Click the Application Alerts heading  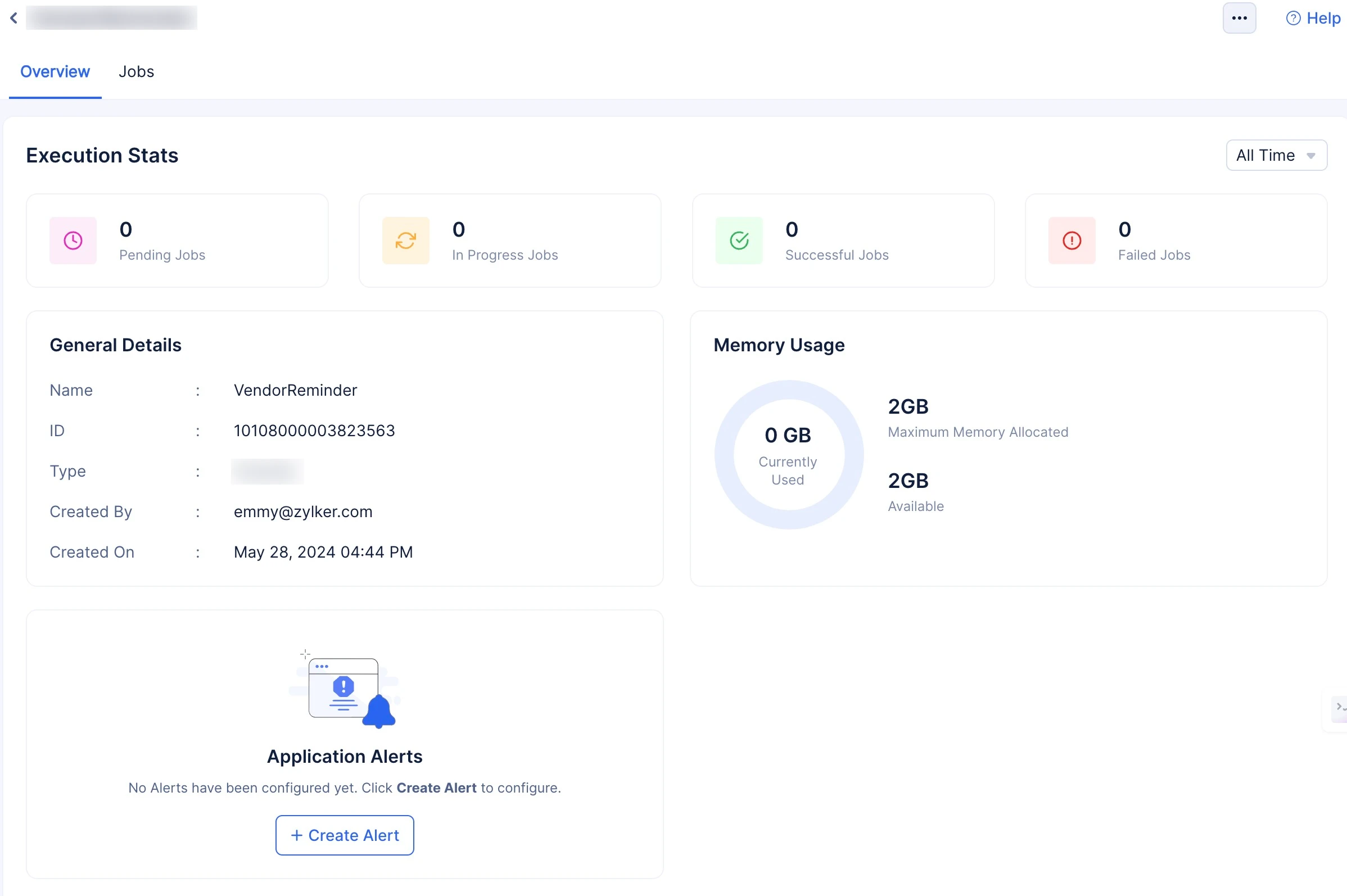point(345,757)
